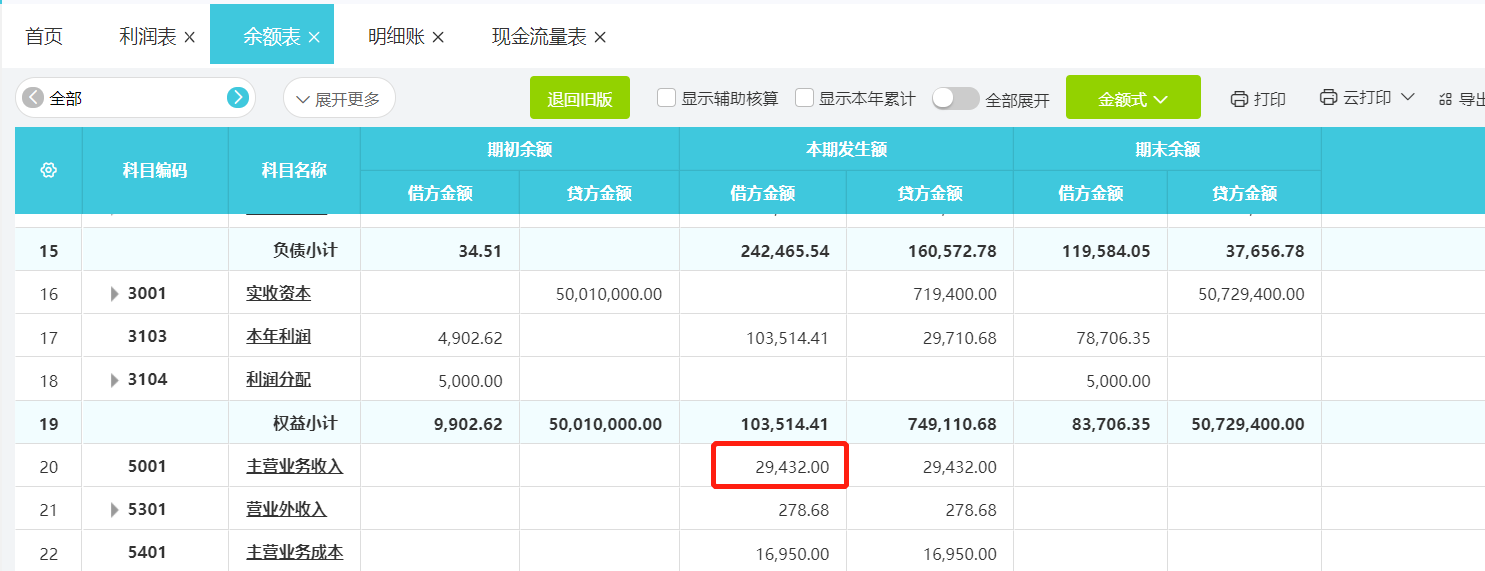Tick the 显示本年累计 checkbox
This screenshot has width=1485, height=571.
pos(804,98)
